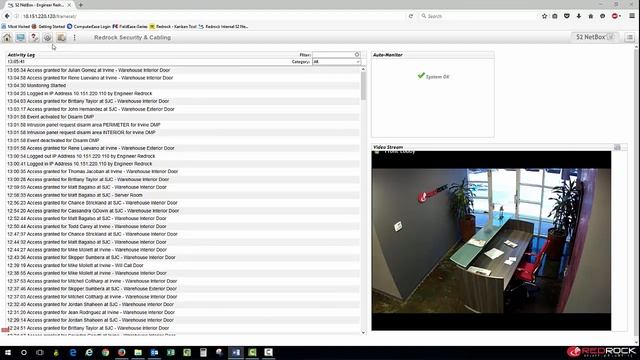640x360 pixels.
Task: Switch to Firefox on the taskbar
Action: [122, 352]
